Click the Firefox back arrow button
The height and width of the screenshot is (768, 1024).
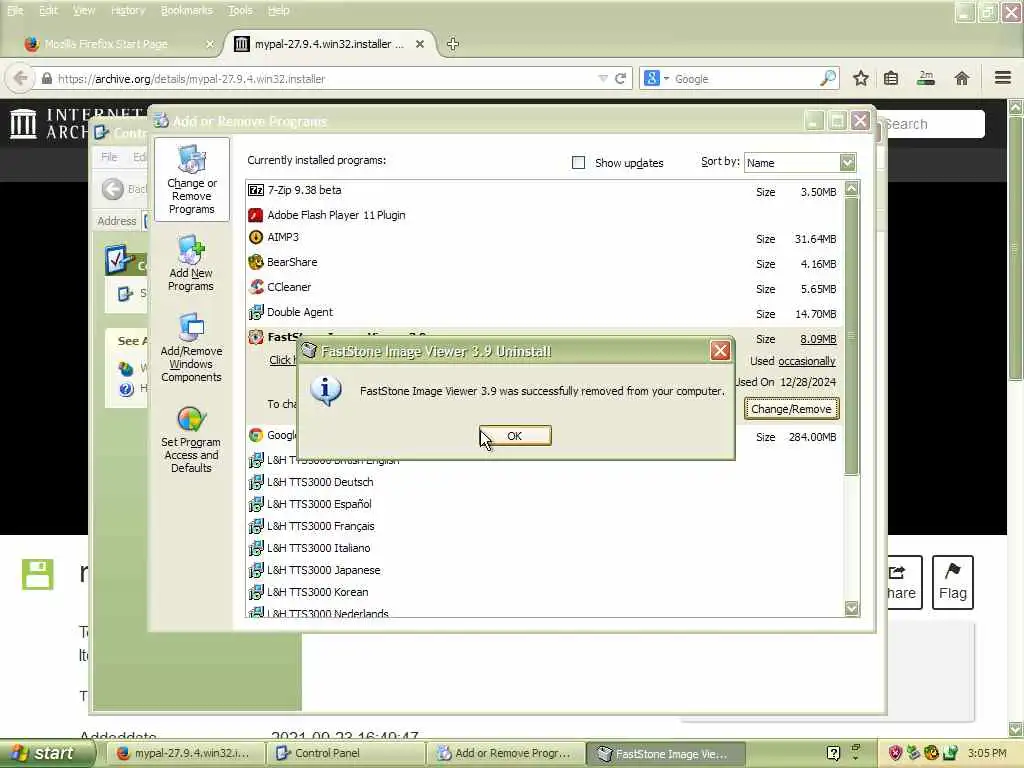20,78
